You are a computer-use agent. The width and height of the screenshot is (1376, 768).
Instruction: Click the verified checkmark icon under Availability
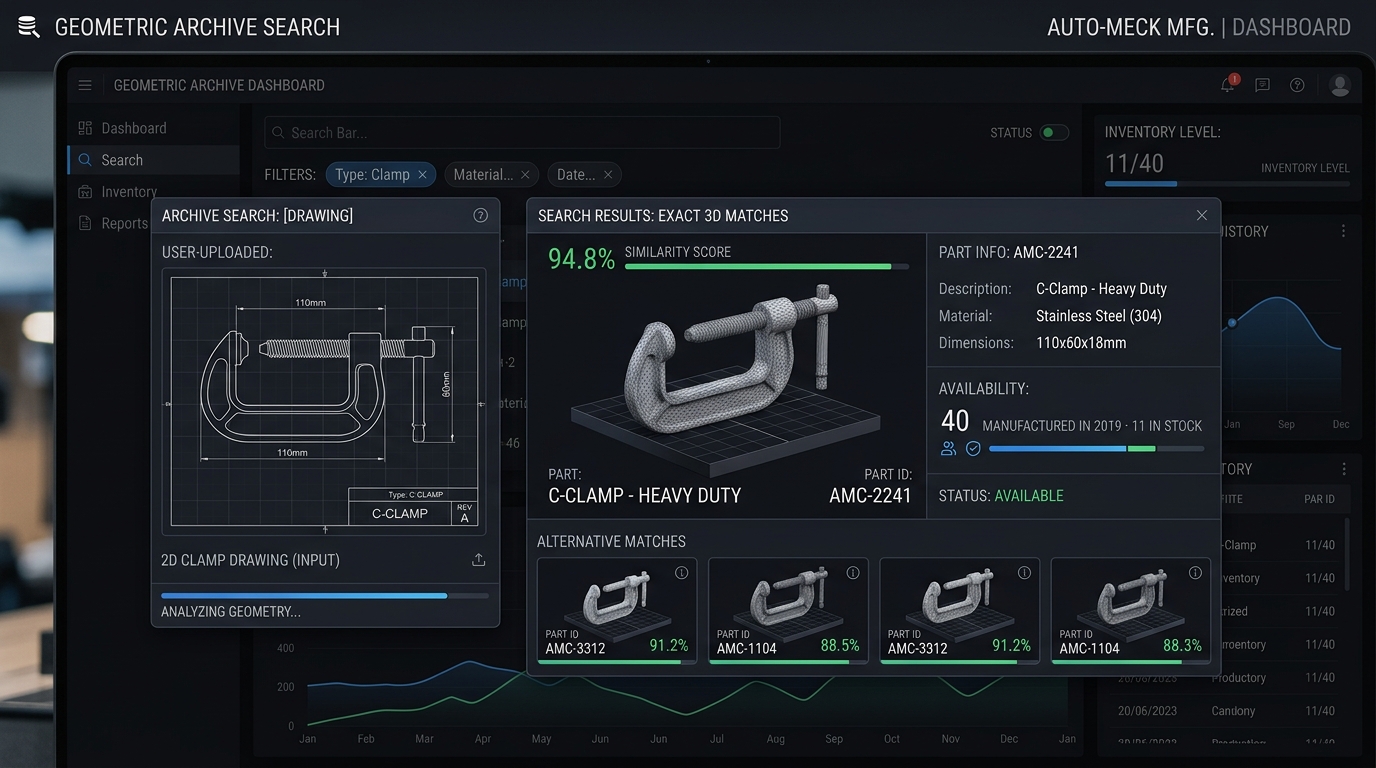(973, 449)
